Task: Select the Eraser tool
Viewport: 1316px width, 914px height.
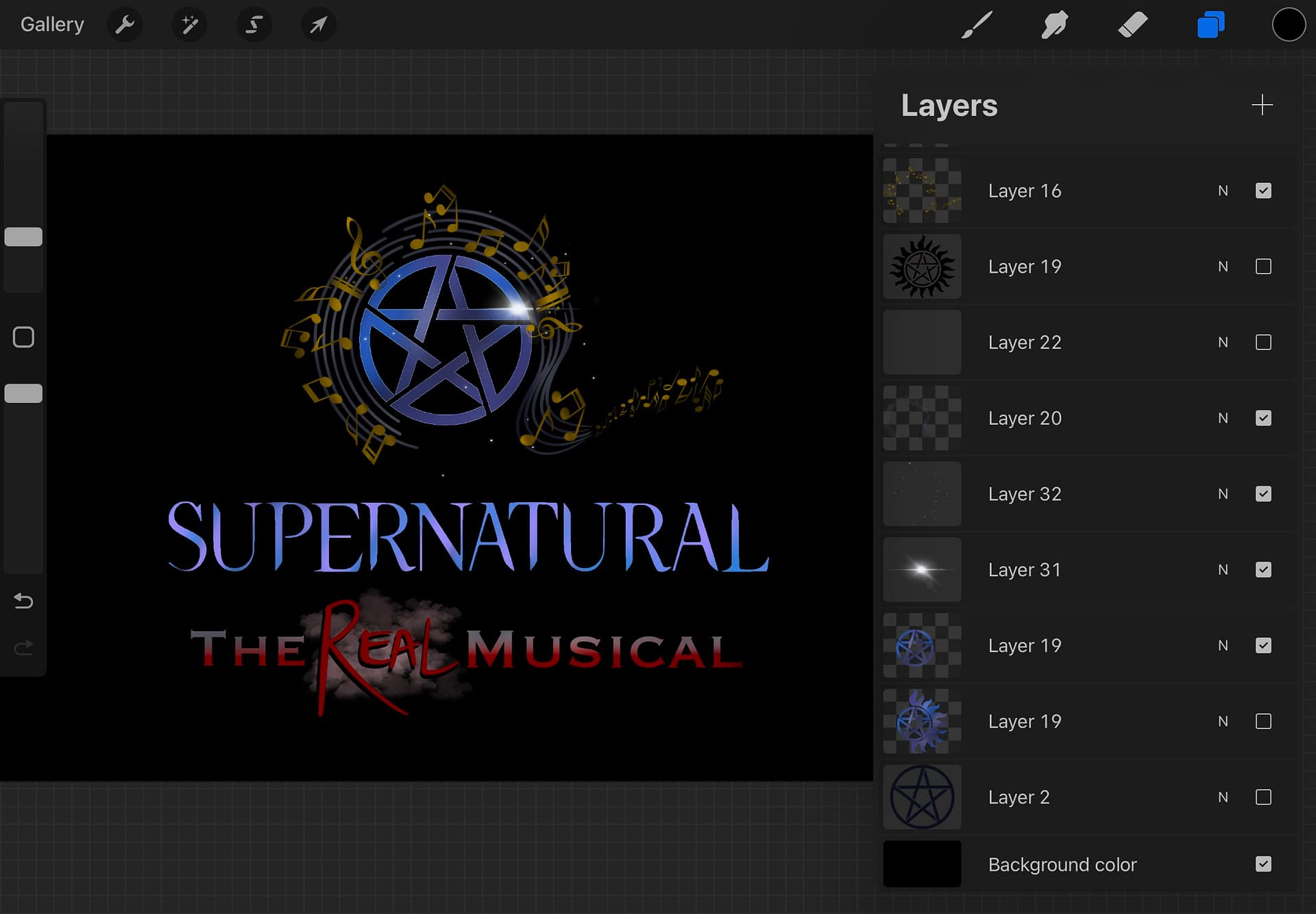Action: [1132, 25]
